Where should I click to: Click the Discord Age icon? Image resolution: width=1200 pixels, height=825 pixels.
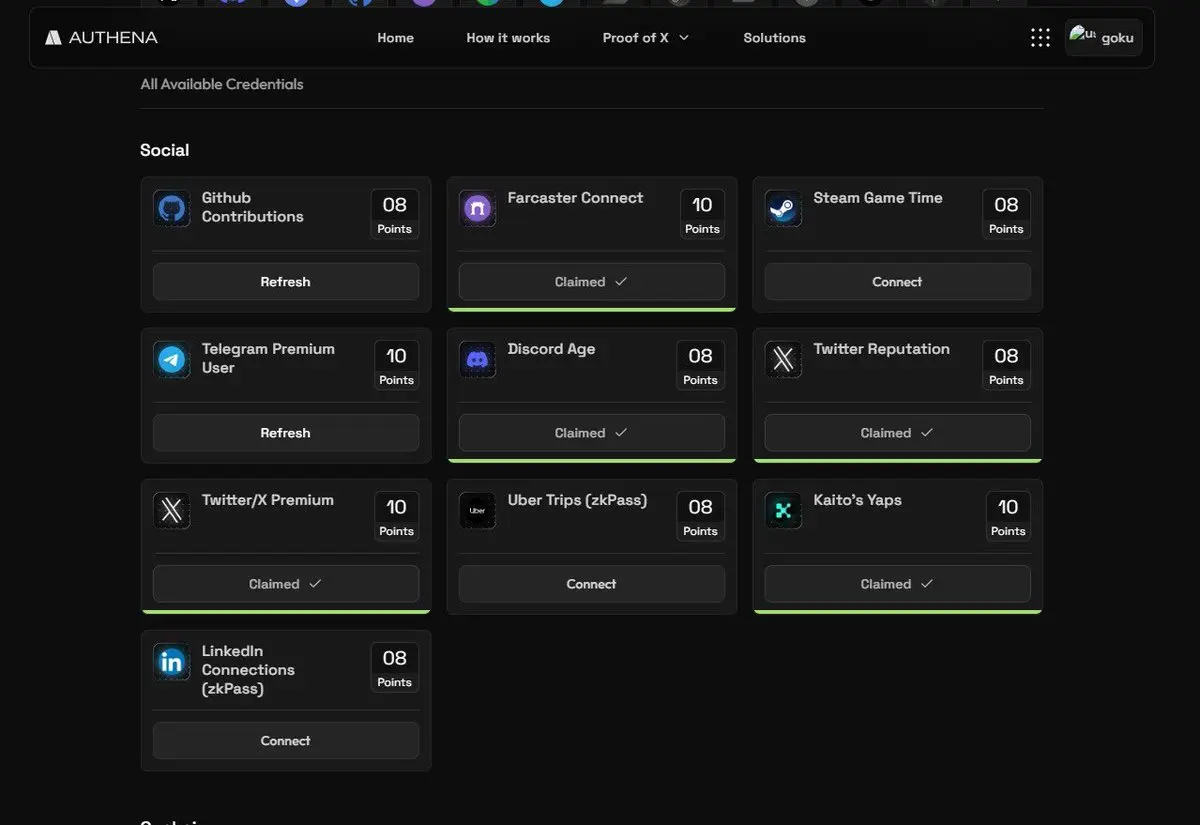click(x=478, y=359)
